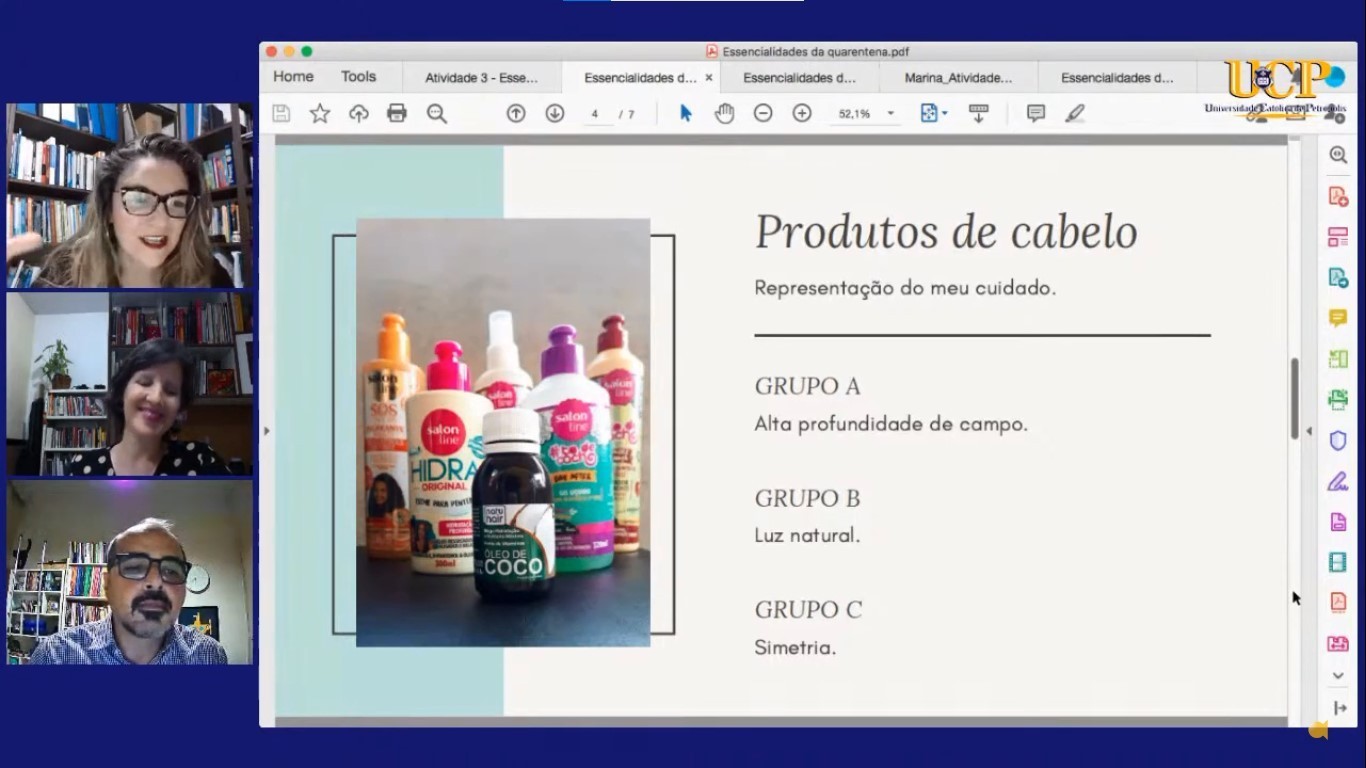Expand more tools chevron in right sidebar

(x=1338, y=677)
